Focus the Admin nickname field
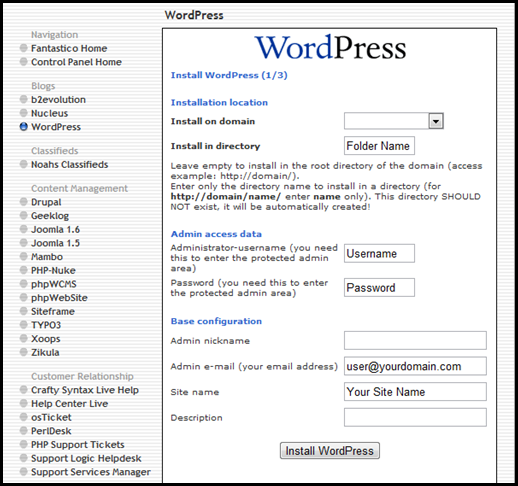Viewport: 518px width, 486px height. pyautogui.click(x=415, y=341)
